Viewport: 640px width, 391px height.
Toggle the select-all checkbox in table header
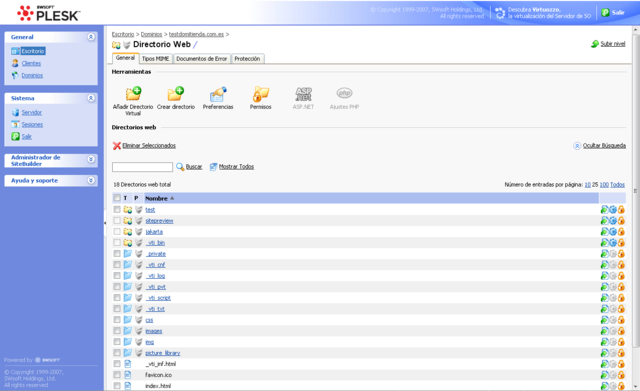point(117,198)
